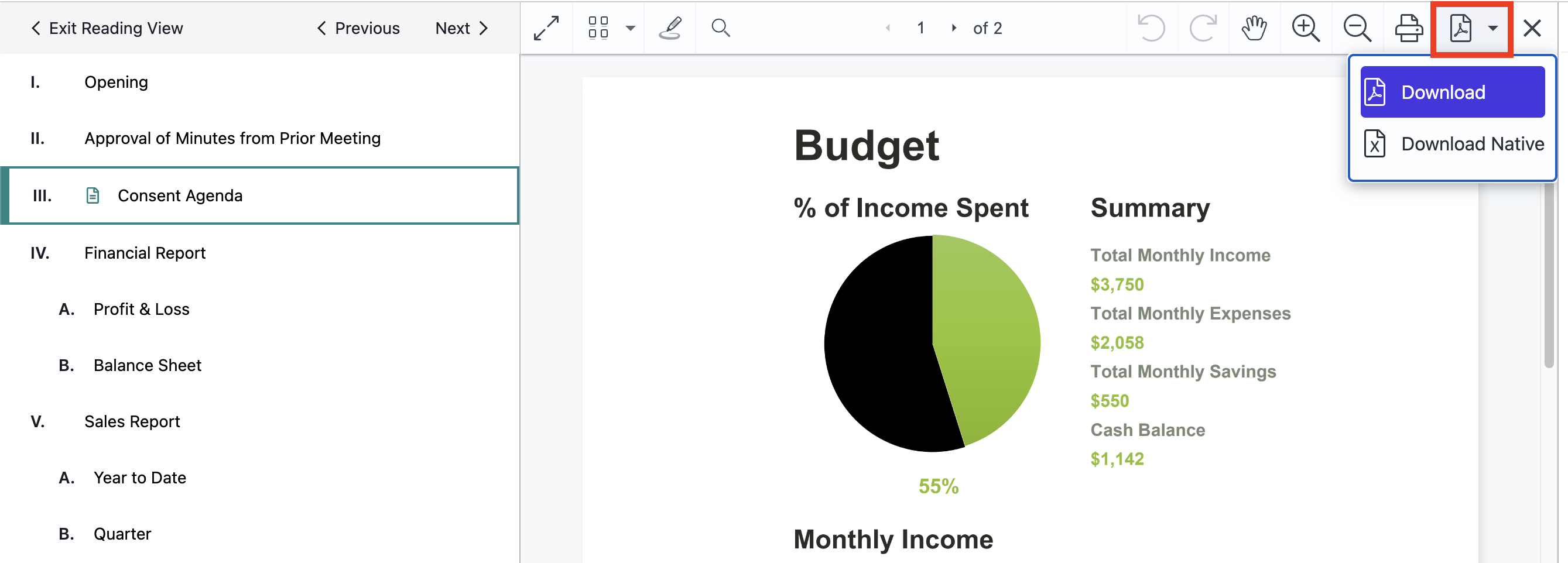Click the current page number field
Screen dimensions: 1568x563
(920, 28)
